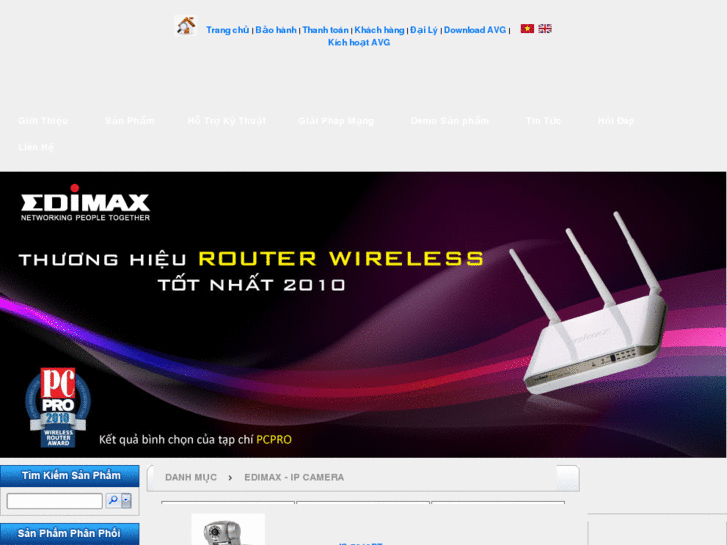Screen dimensions: 727x545
Task: Click inside the product search field
Action: click(55, 501)
